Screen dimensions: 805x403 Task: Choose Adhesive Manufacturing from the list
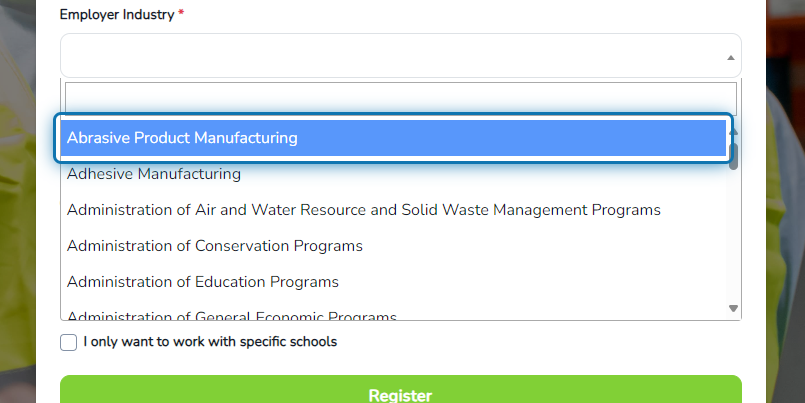393,174
